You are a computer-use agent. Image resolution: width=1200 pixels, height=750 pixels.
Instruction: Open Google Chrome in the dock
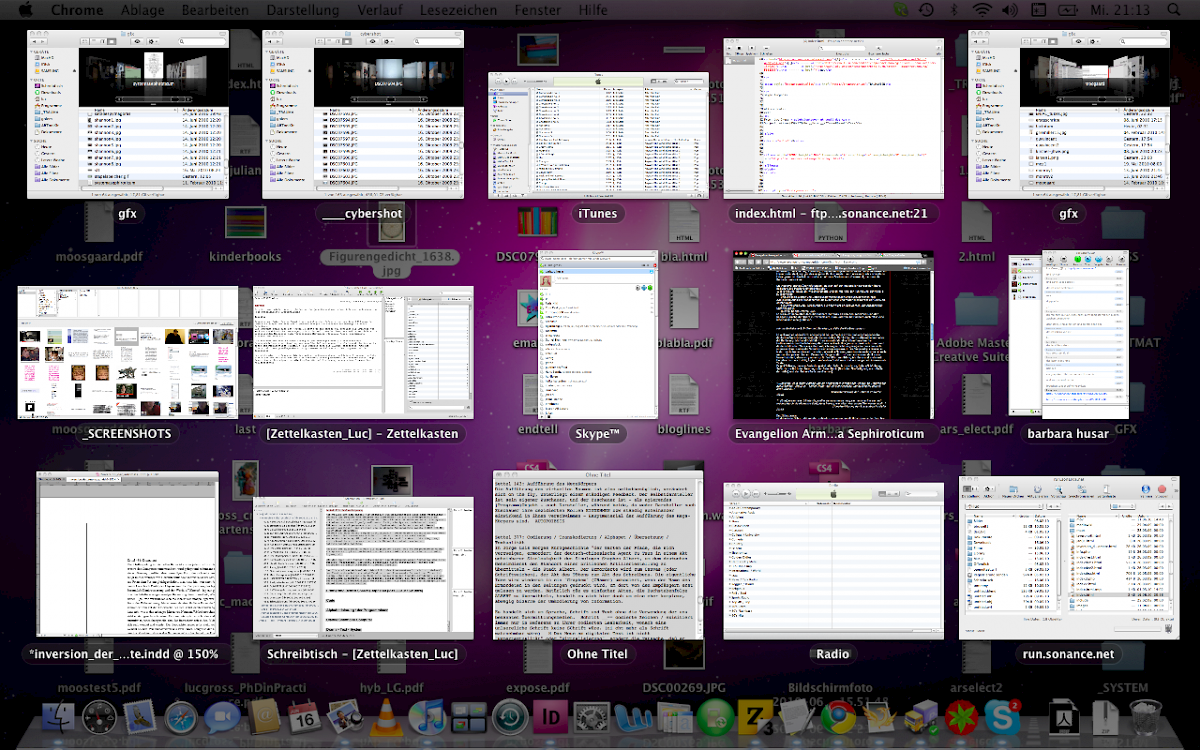click(x=838, y=716)
